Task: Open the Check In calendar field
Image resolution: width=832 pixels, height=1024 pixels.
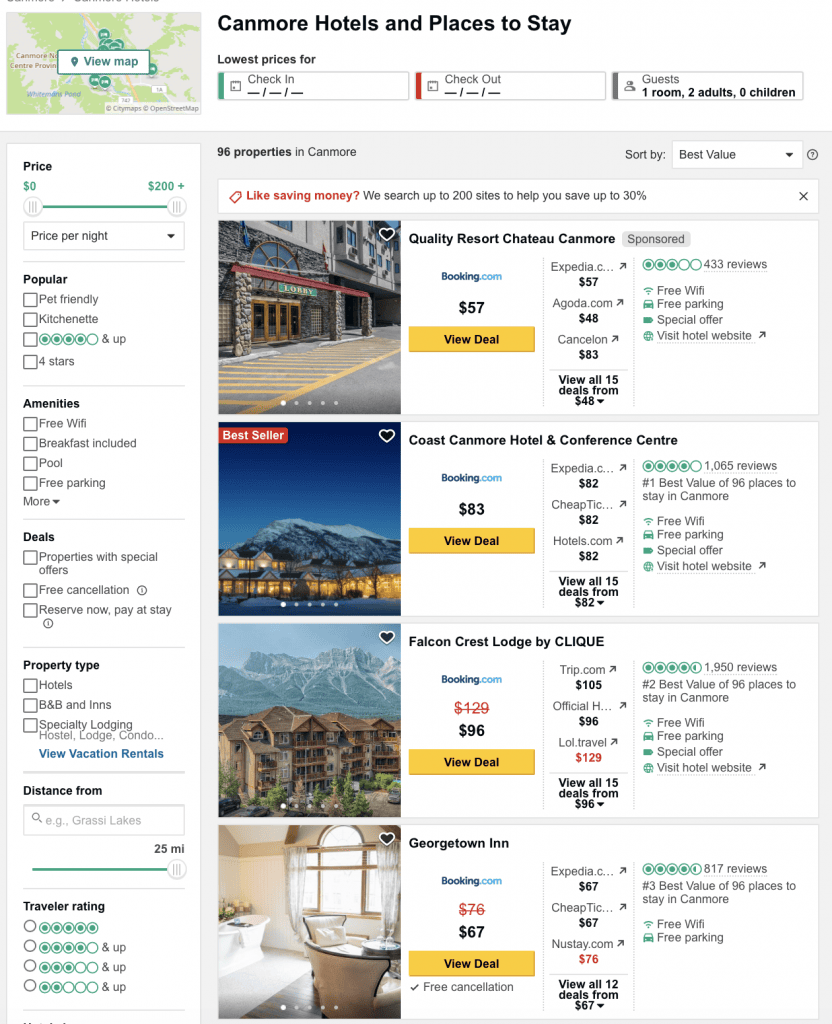Action: (313, 86)
